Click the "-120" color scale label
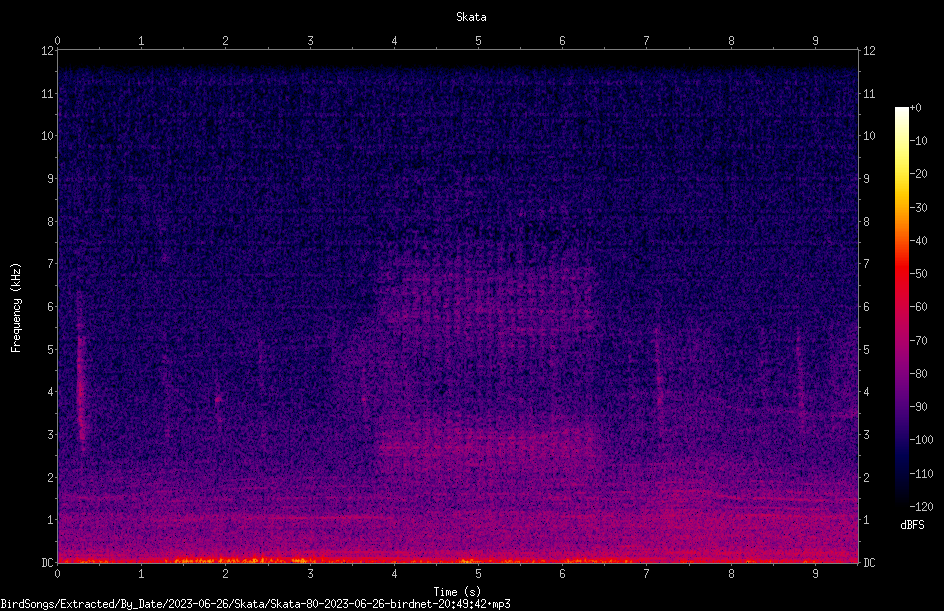 coord(921,507)
